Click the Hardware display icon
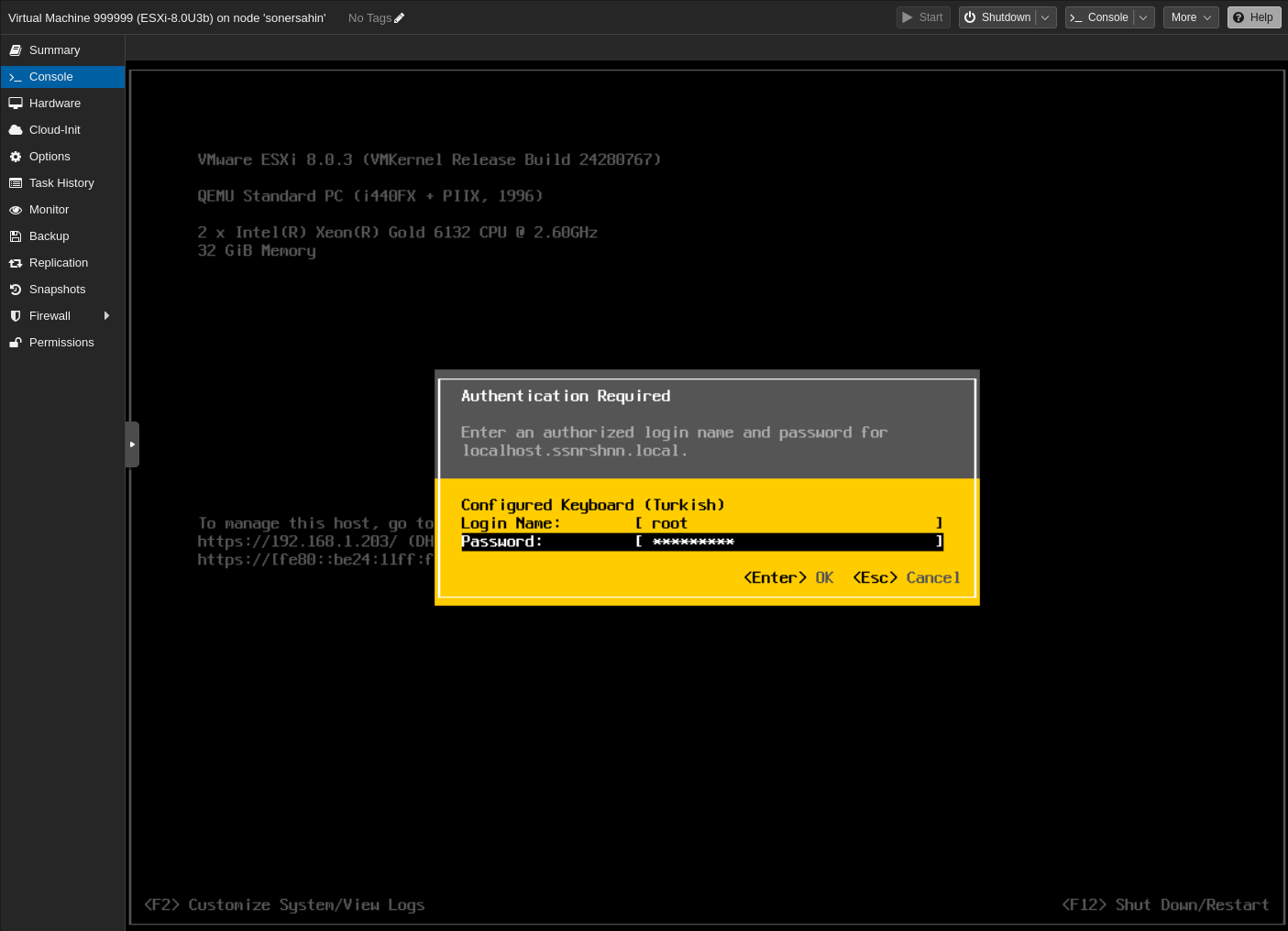The image size is (1288, 931). click(16, 103)
